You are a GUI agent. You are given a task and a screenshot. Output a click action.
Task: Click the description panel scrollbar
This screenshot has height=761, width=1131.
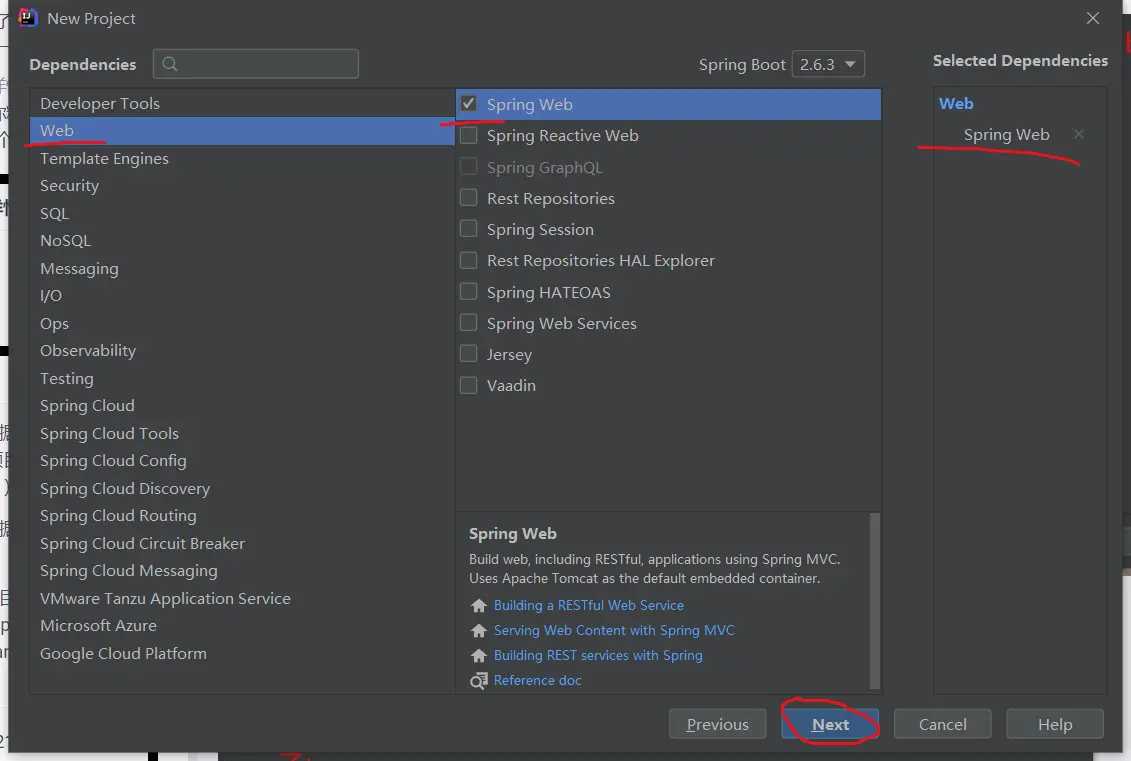click(x=875, y=601)
